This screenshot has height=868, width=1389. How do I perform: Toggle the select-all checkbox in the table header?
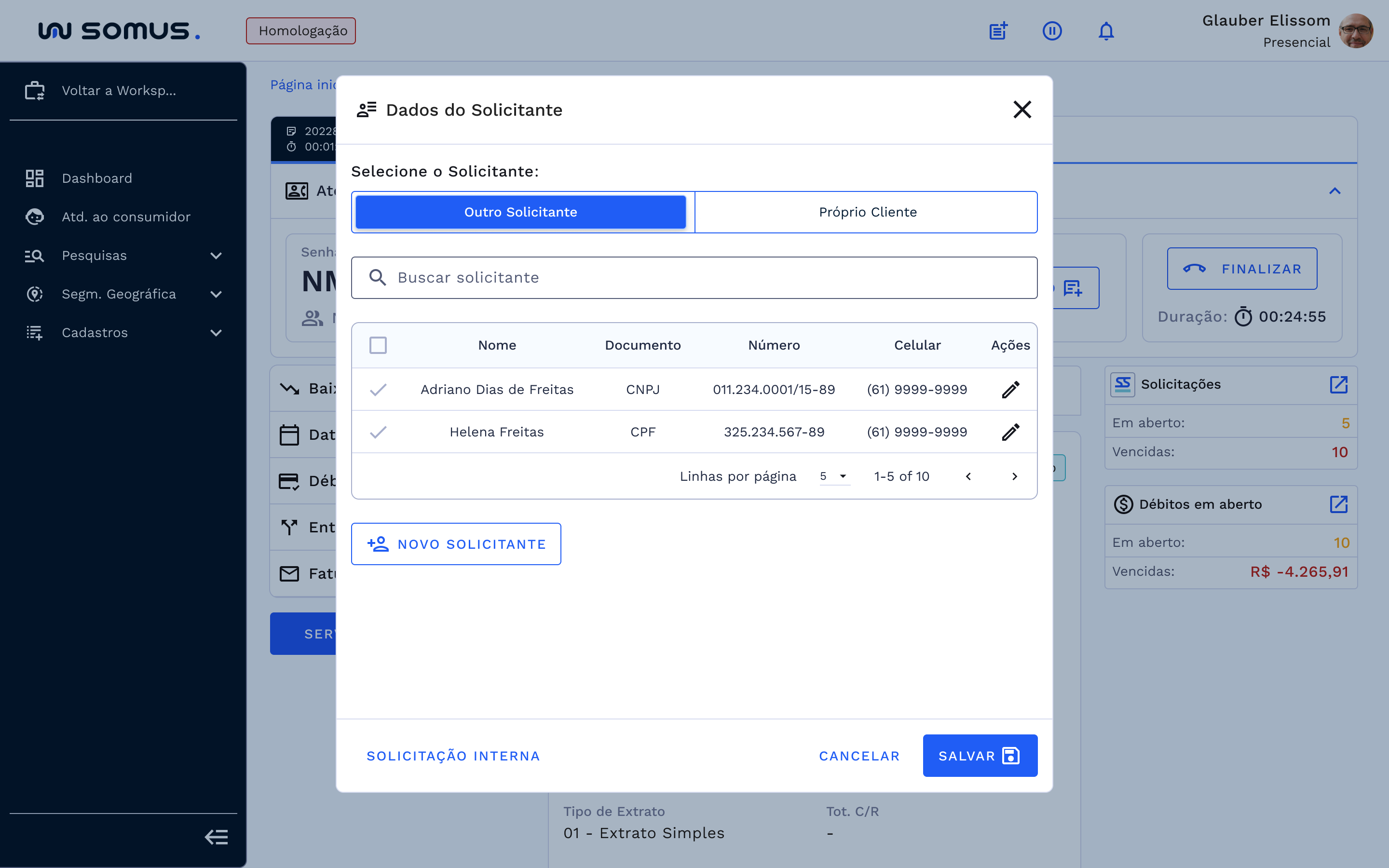click(379, 345)
